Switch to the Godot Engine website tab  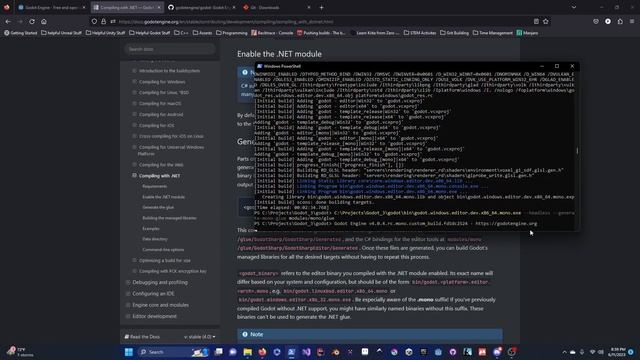tap(51, 7)
